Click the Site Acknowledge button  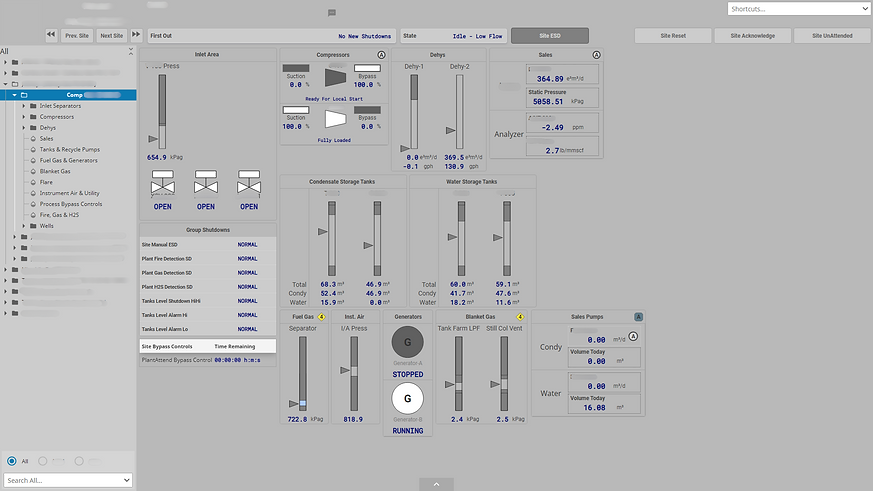[x=753, y=36]
